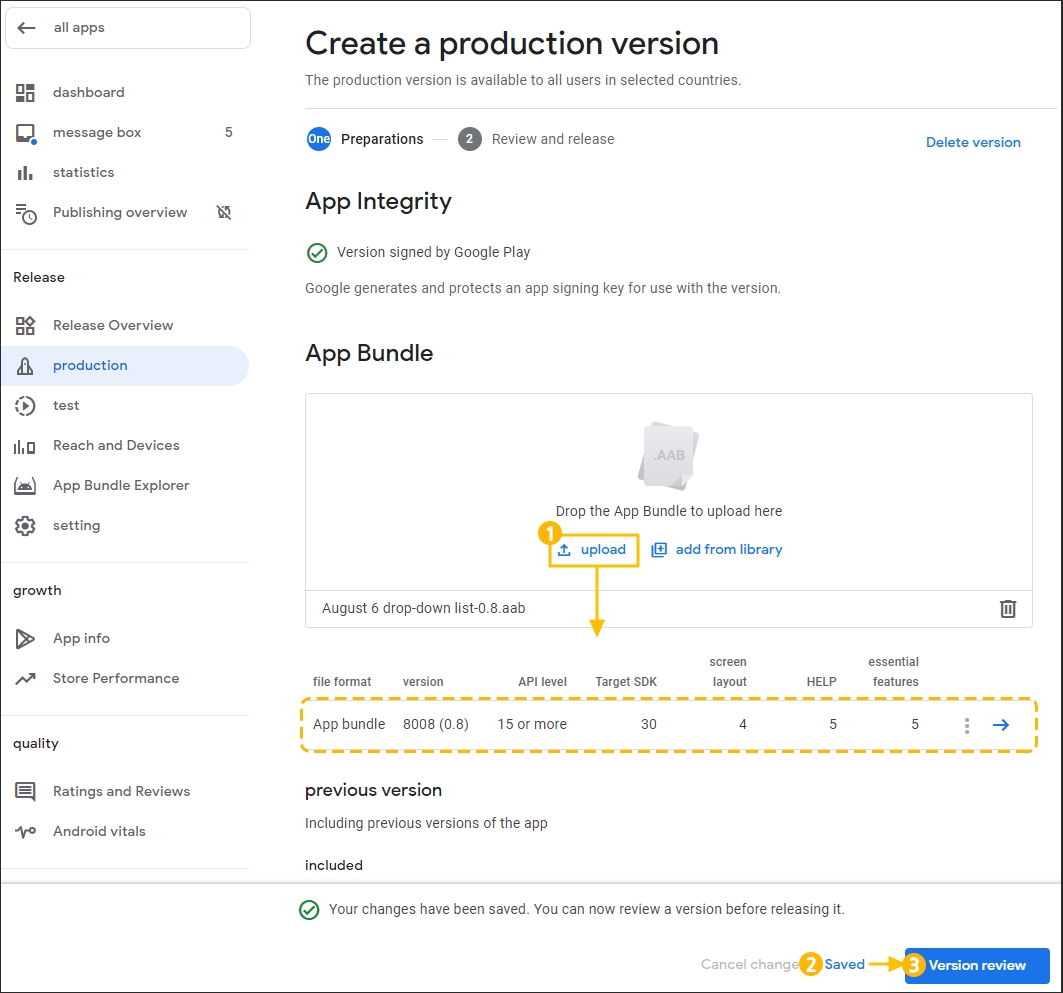Click the upload button
Image resolution: width=1063 pixels, height=993 pixels.
tap(594, 550)
